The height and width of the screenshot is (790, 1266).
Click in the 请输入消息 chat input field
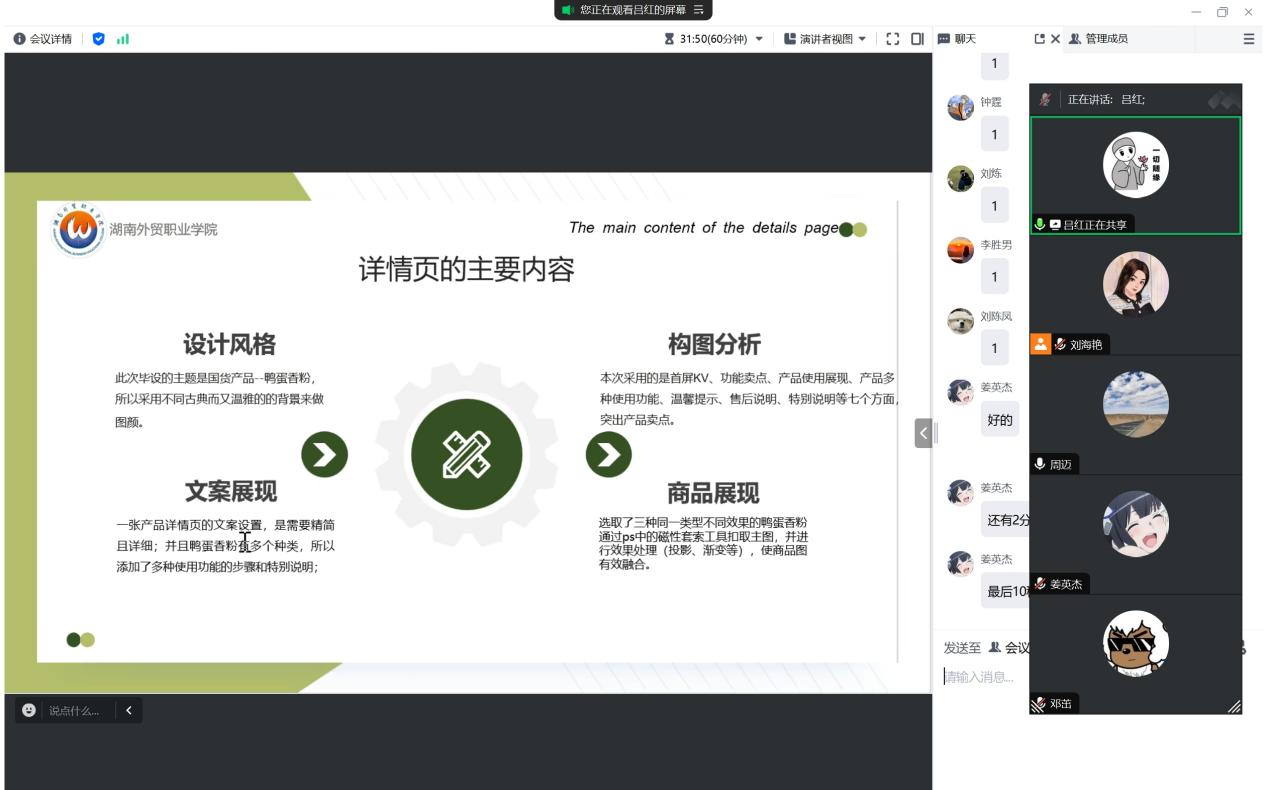(985, 678)
